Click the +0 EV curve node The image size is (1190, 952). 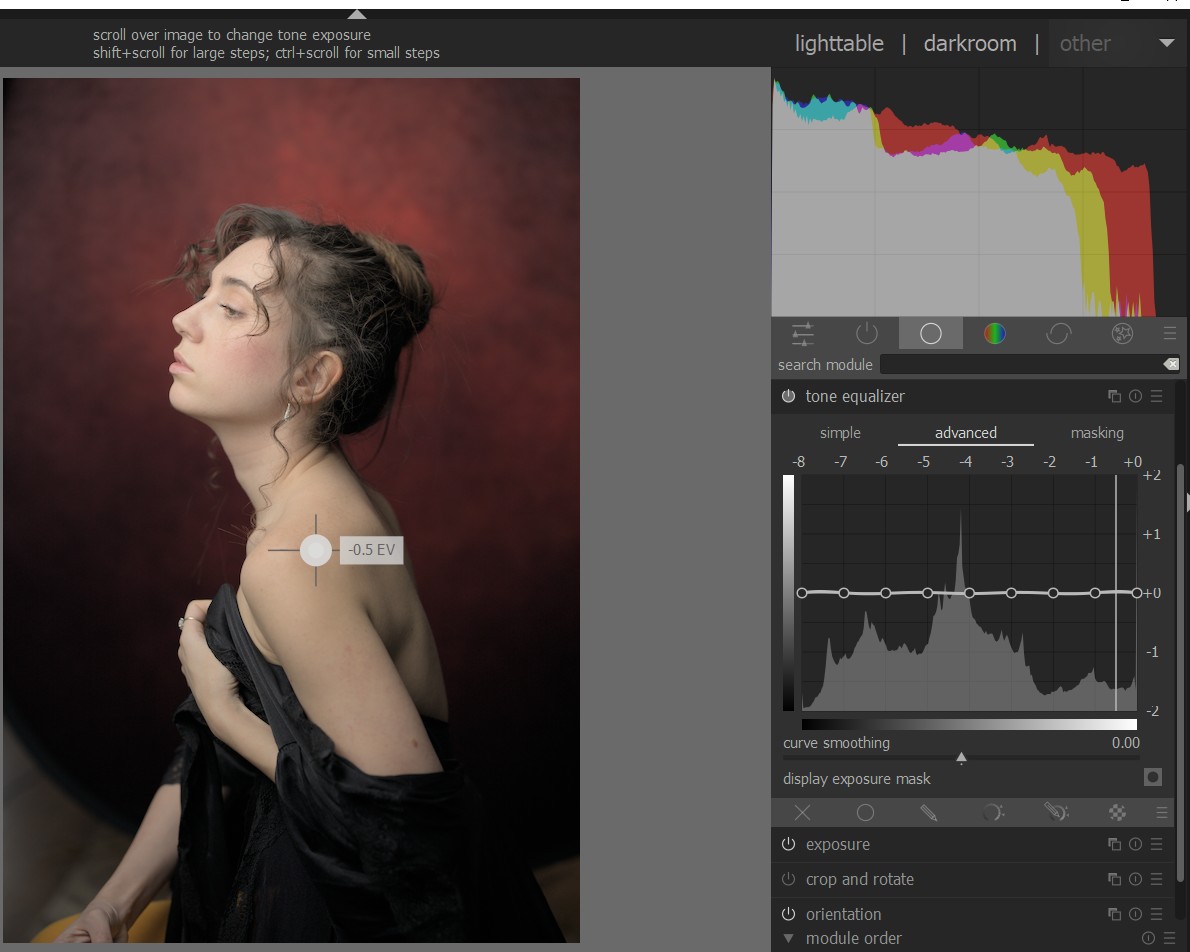click(1136, 593)
